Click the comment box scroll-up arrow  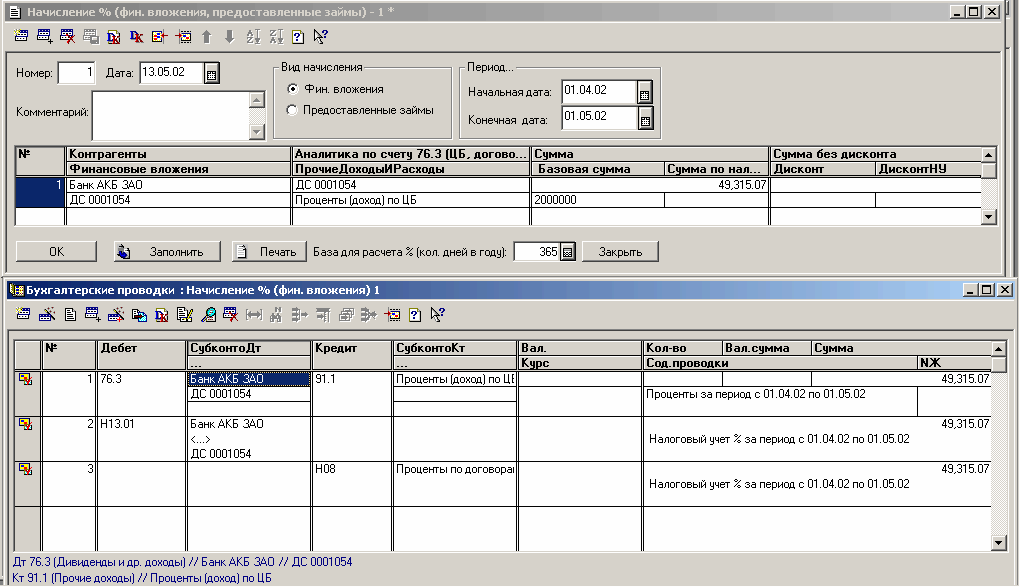pyautogui.click(x=257, y=100)
